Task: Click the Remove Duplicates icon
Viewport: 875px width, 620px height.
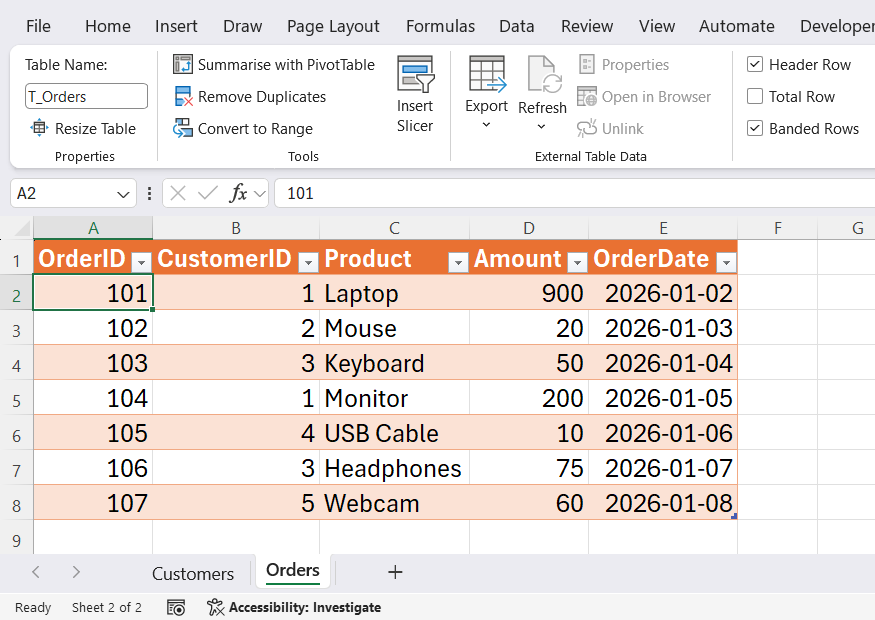Action: pos(183,97)
